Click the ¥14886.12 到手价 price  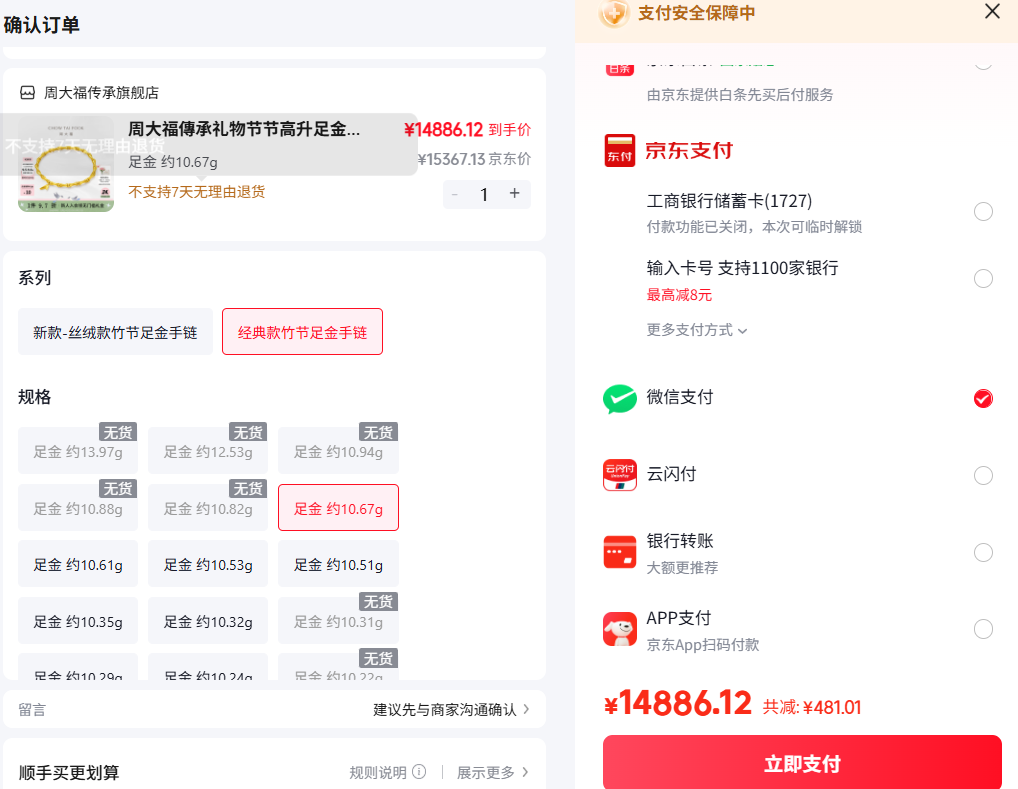pos(467,130)
